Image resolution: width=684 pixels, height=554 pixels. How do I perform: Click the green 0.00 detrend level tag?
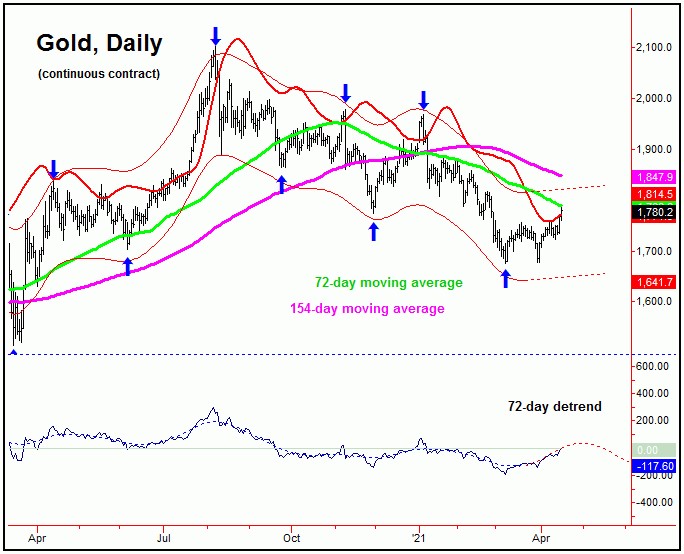[x=655, y=450]
